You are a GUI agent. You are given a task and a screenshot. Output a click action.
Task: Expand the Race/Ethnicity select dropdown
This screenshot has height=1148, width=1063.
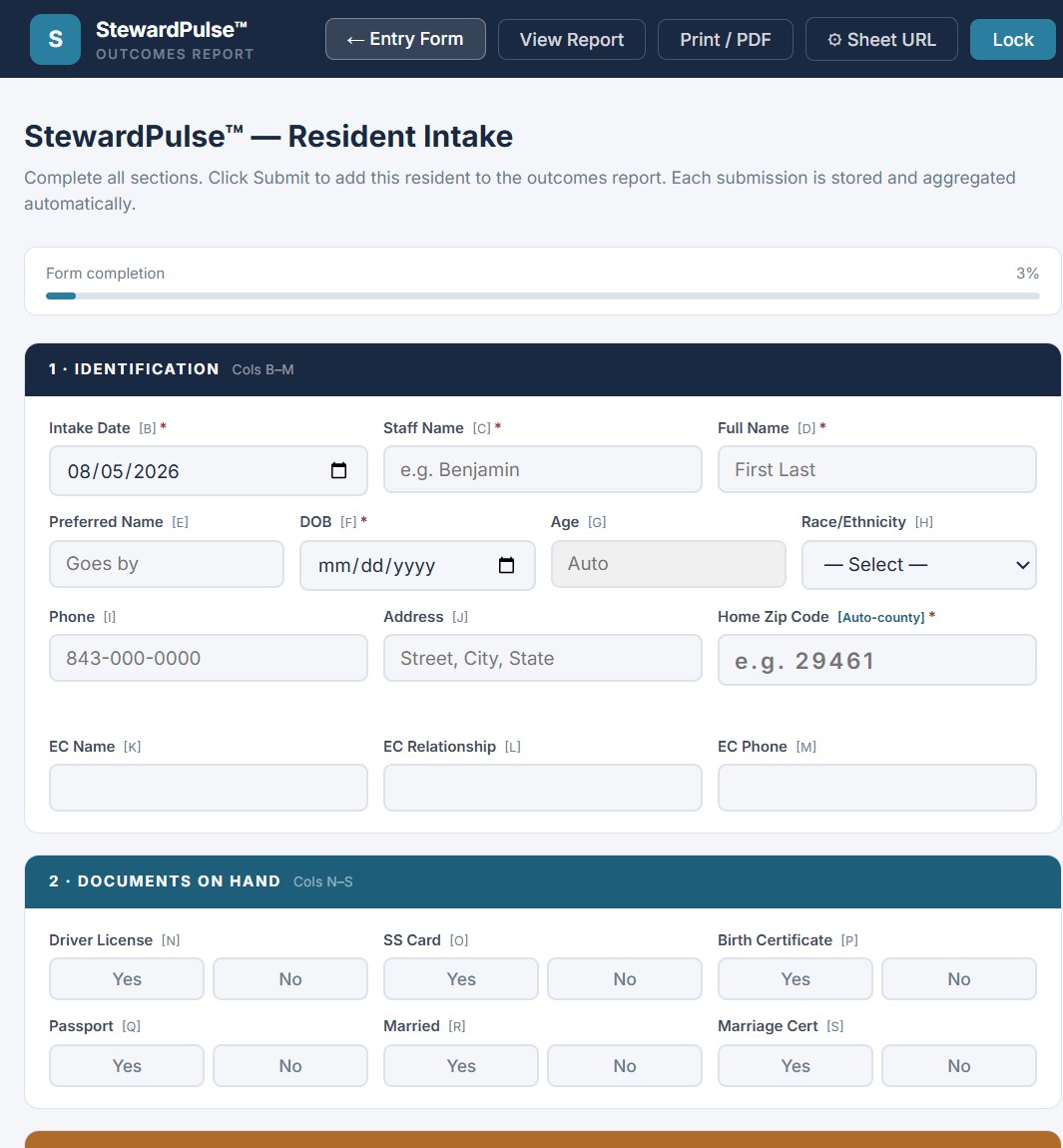click(x=919, y=565)
